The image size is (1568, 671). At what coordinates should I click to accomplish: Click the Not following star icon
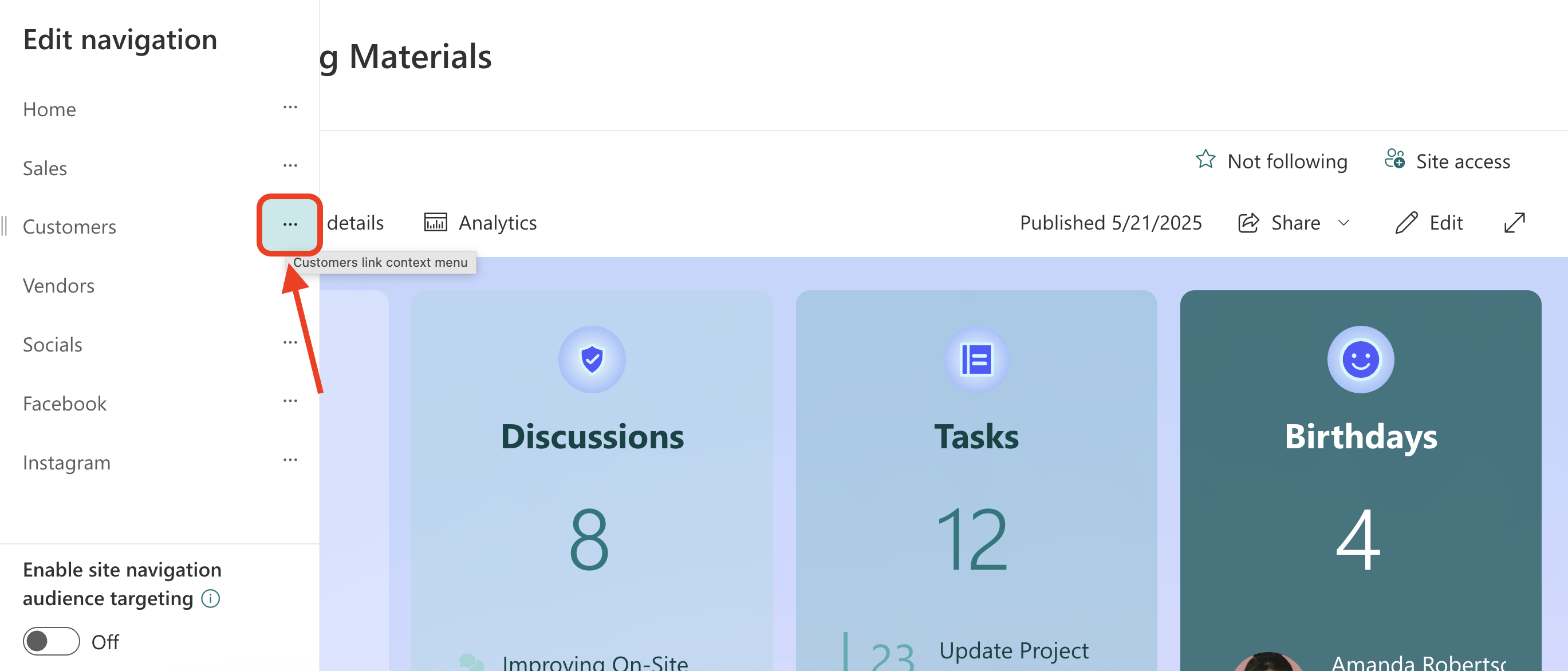[1205, 160]
